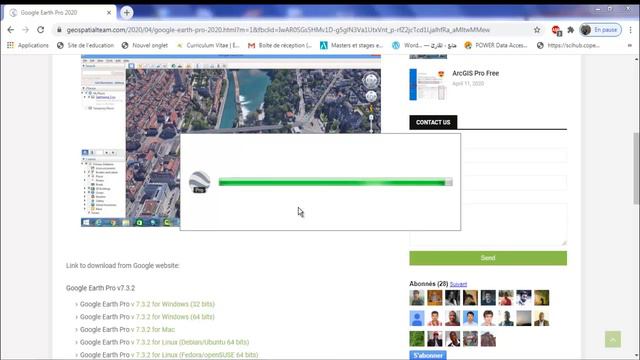Click the green installer progress bar
Image resolution: width=640 pixels, height=360 pixels.
coord(336,182)
